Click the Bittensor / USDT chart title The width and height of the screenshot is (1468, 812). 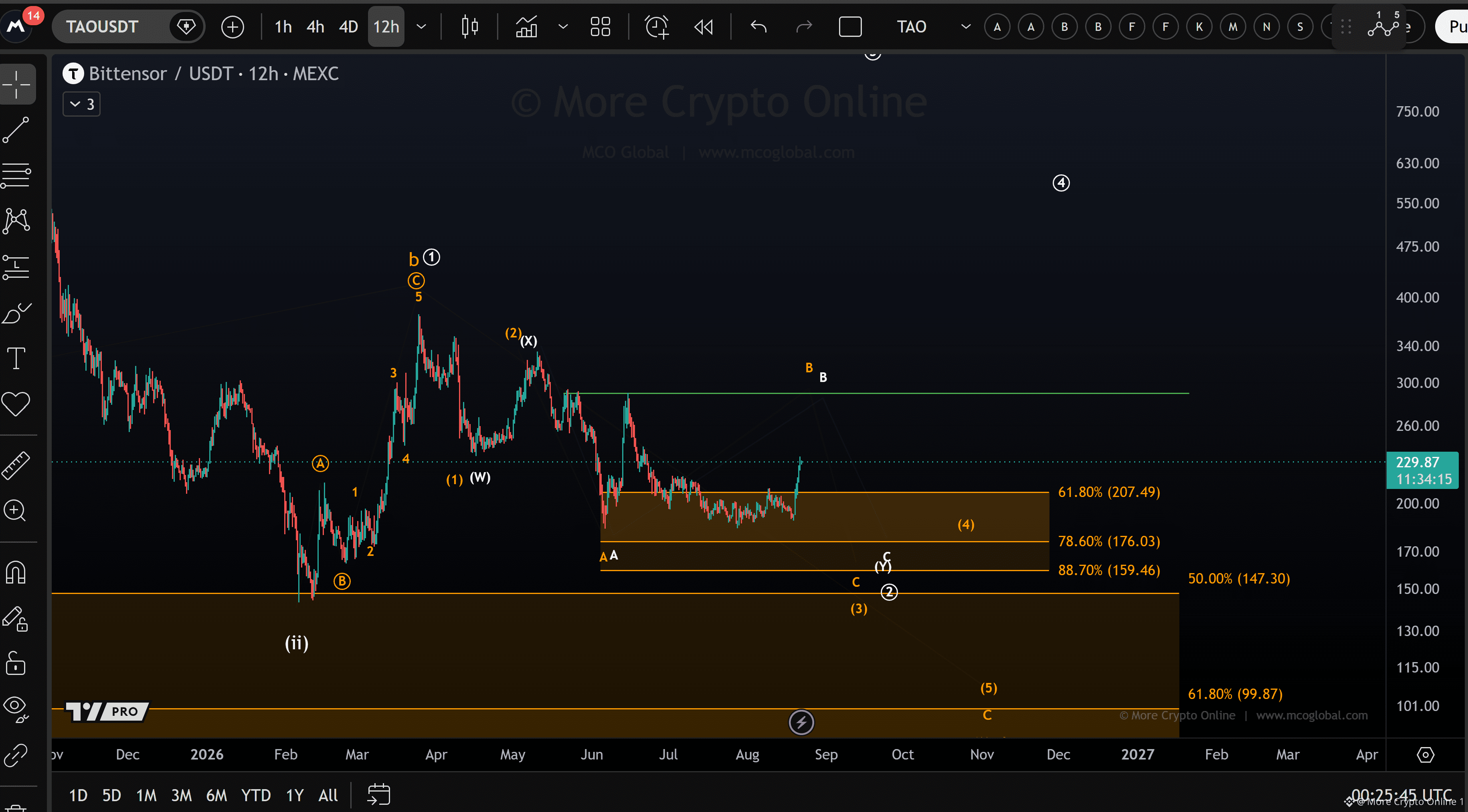click(x=214, y=73)
